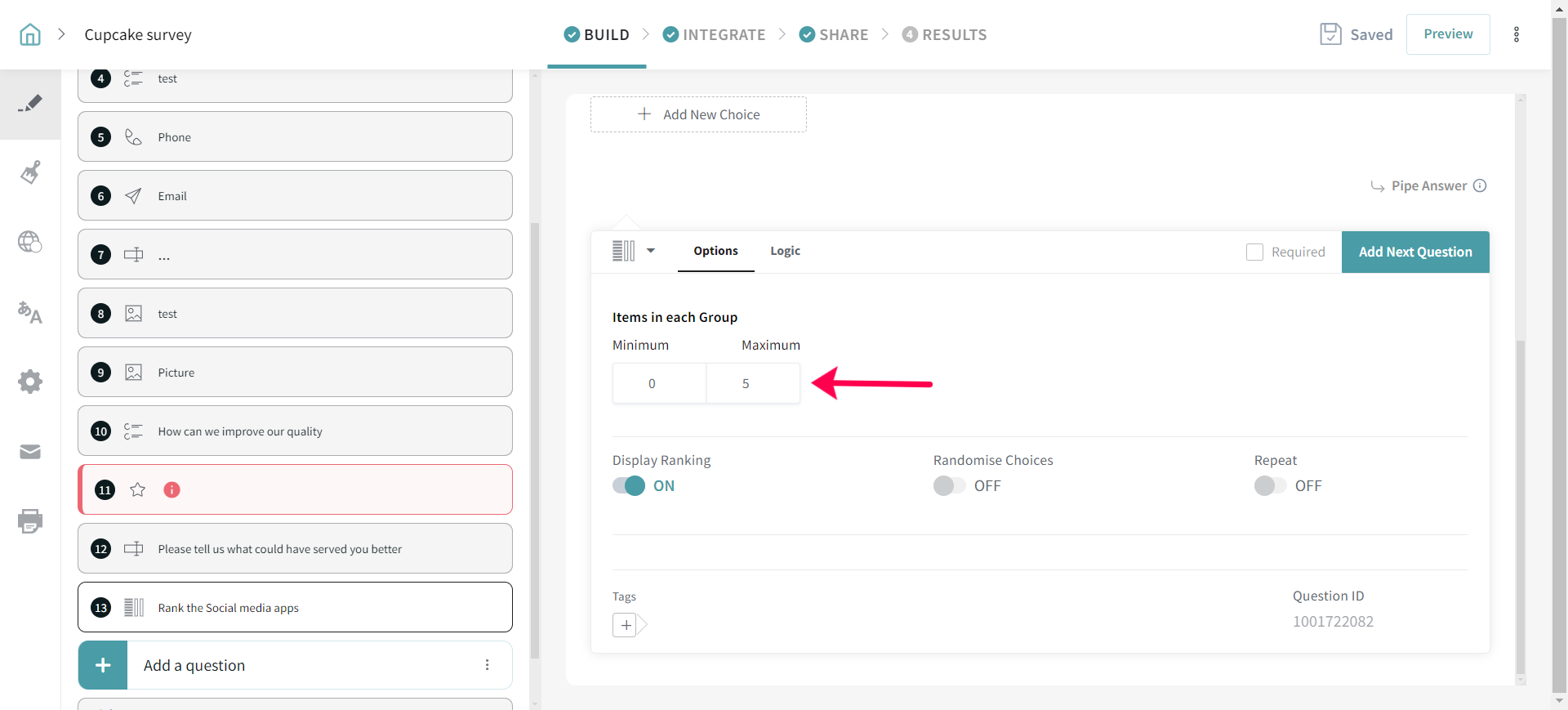1568x710 pixels.
Task: Open Add a question more options menu
Action: tap(488, 665)
